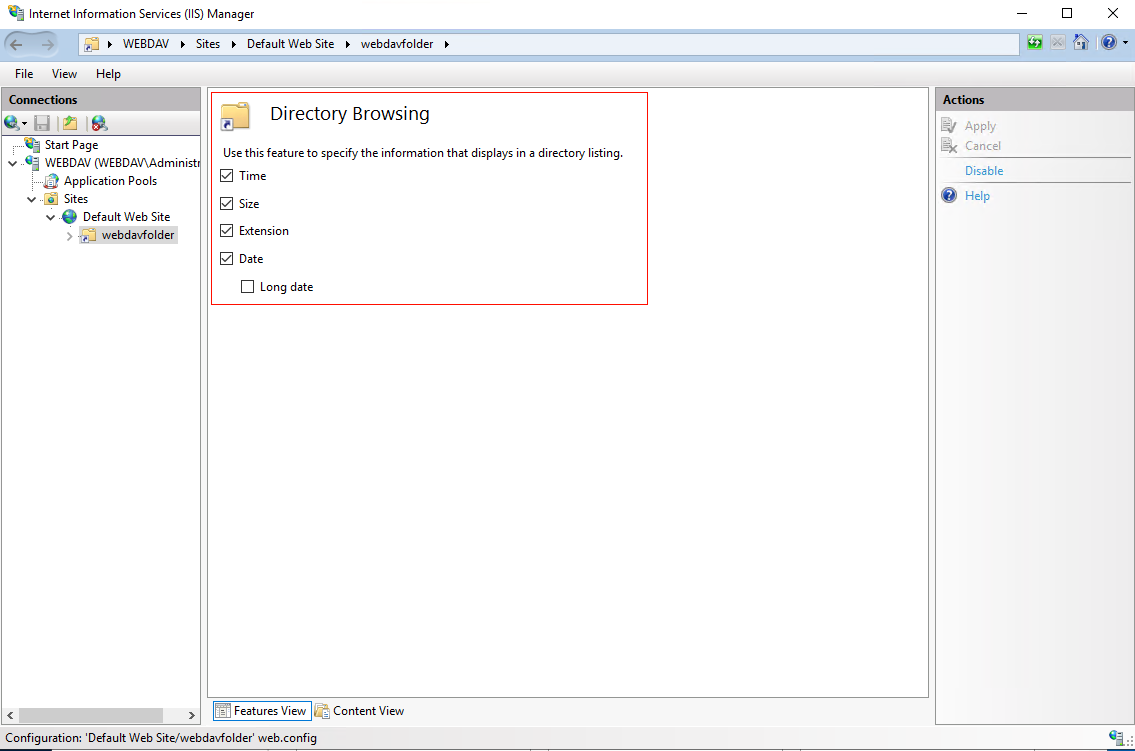The height and width of the screenshot is (751, 1135).
Task: Uncheck the Date checkbox
Action: click(227, 258)
